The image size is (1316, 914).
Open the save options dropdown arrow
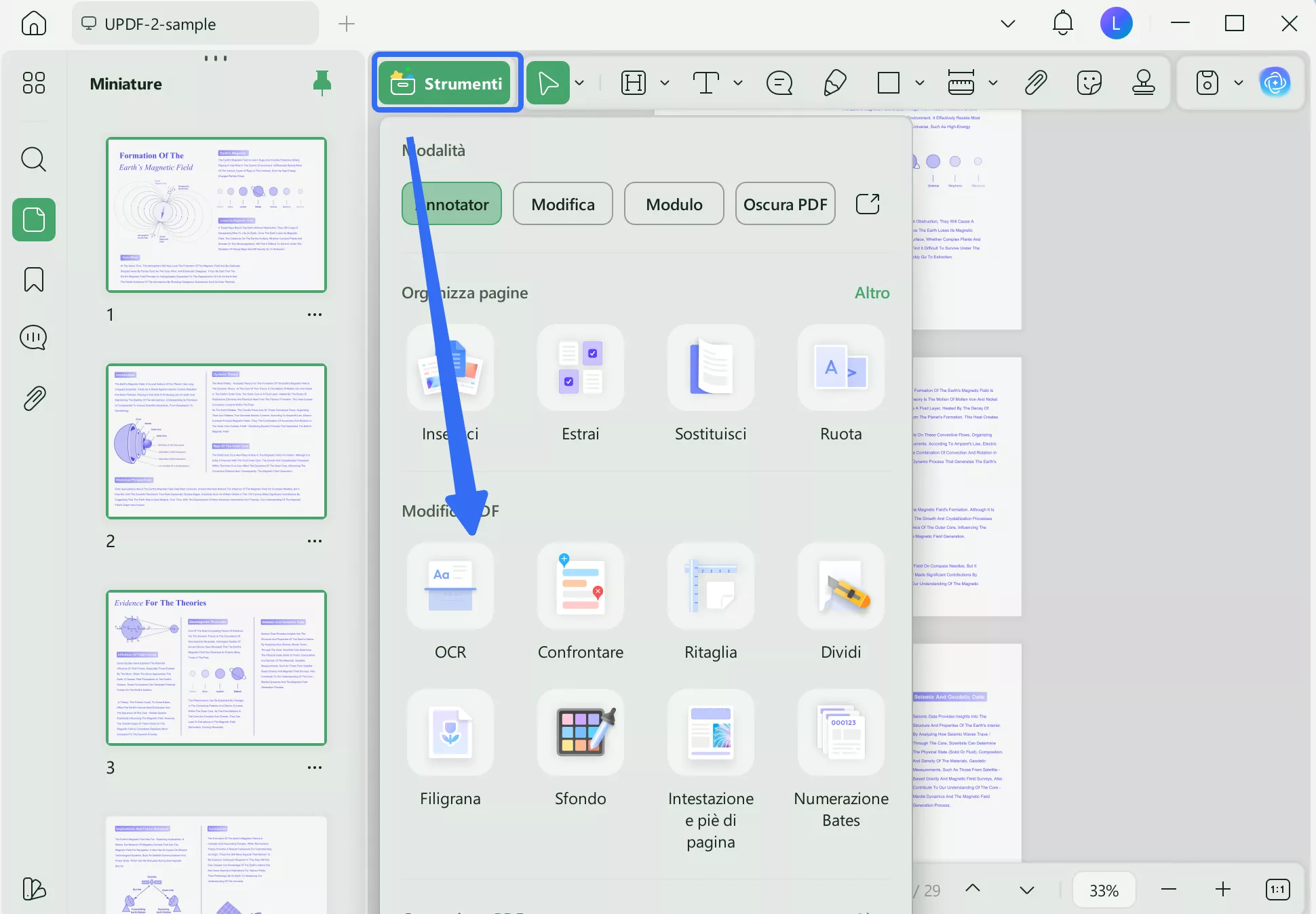1238,83
